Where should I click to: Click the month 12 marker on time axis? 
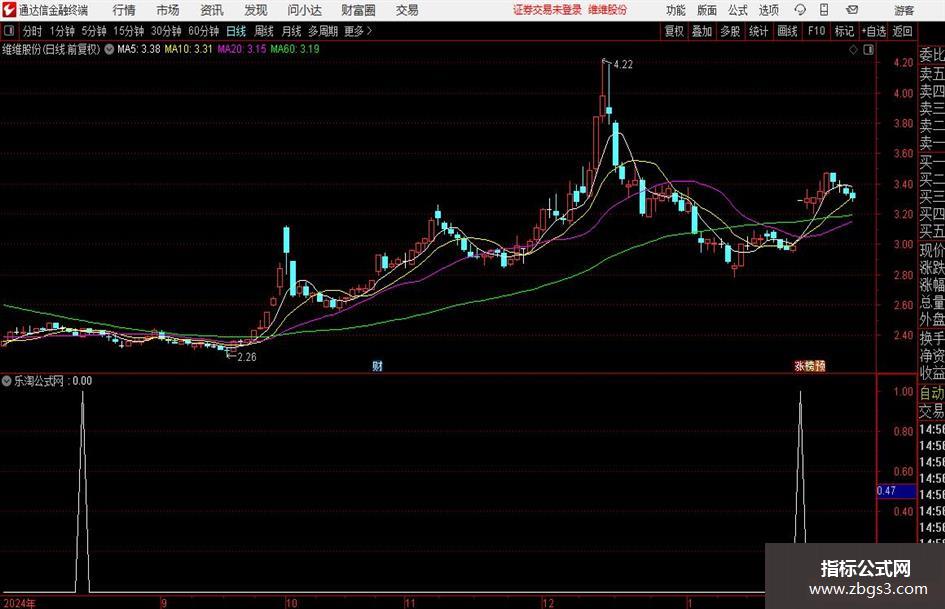pos(548,603)
